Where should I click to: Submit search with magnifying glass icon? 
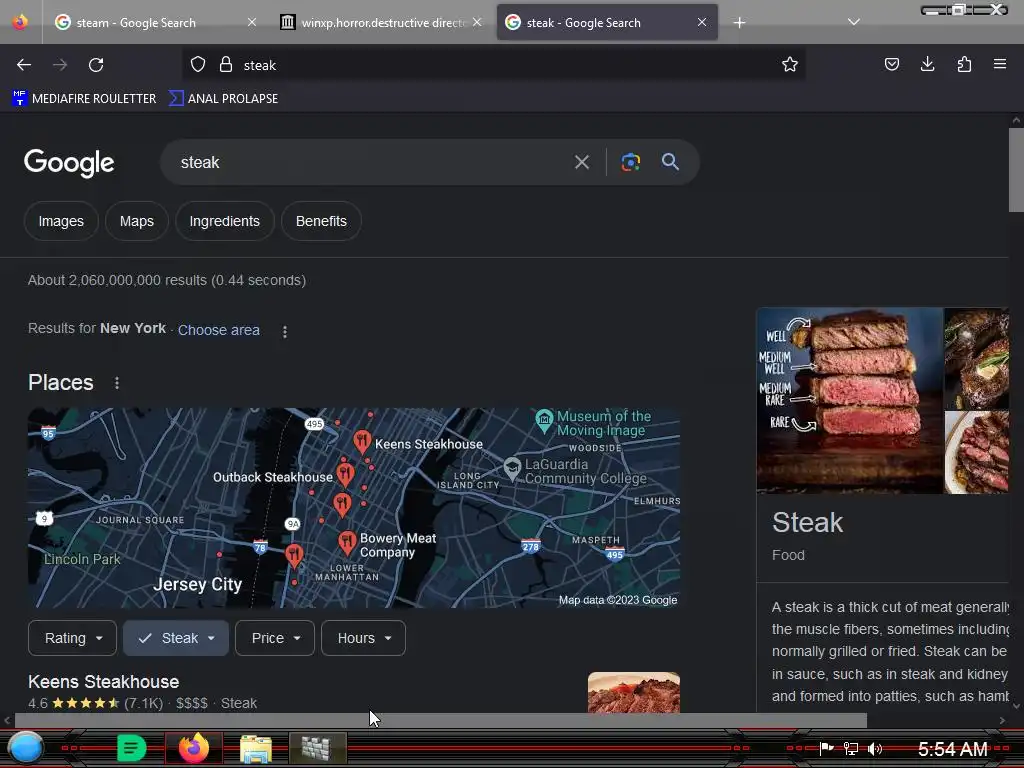(670, 162)
